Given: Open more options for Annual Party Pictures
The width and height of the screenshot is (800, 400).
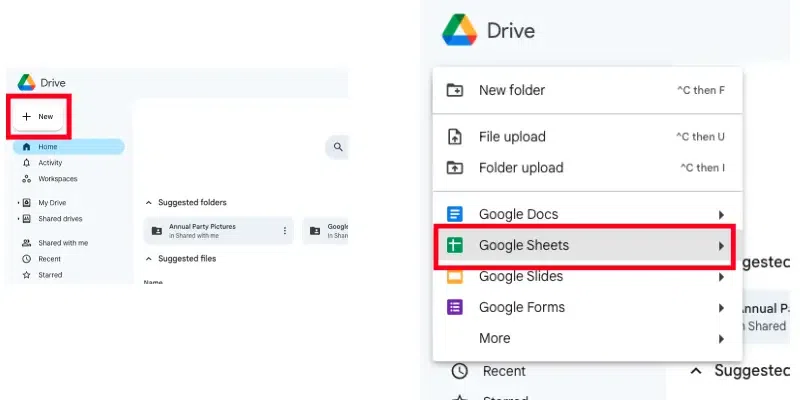Looking at the screenshot, I should 285,231.
